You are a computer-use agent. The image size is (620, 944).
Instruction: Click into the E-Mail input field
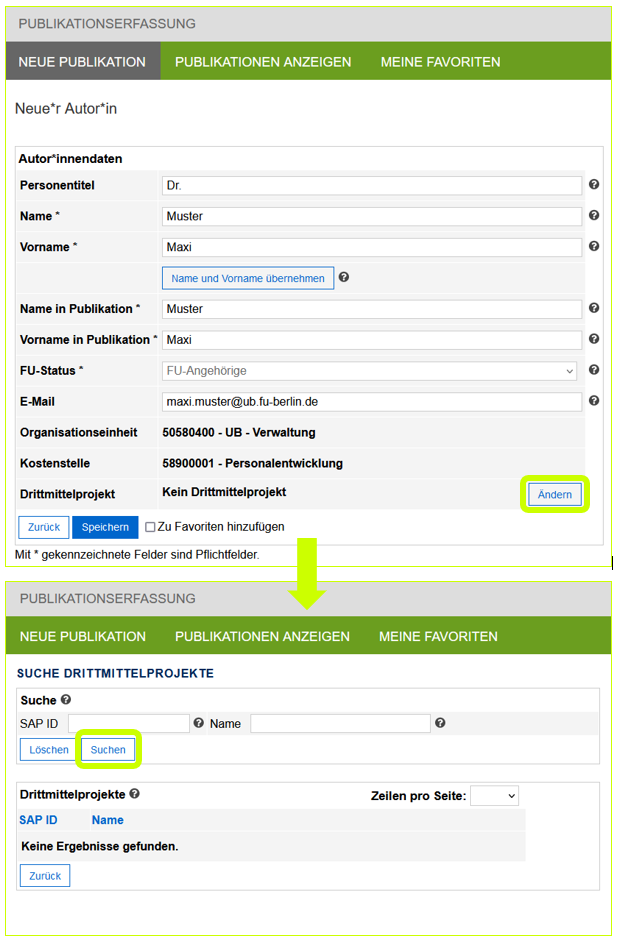371,401
